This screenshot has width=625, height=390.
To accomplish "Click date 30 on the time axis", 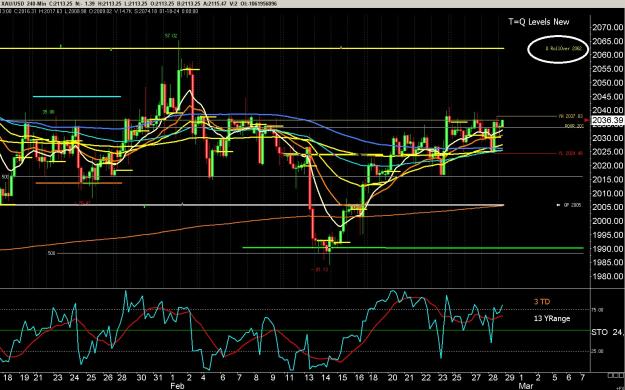I will pyautogui.click(x=141, y=378).
